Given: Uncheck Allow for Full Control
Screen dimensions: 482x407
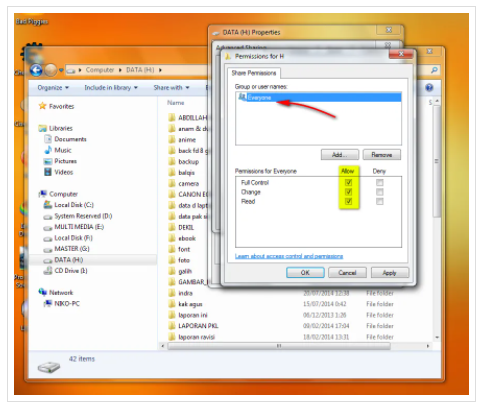Looking at the screenshot, I should (x=349, y=182).
